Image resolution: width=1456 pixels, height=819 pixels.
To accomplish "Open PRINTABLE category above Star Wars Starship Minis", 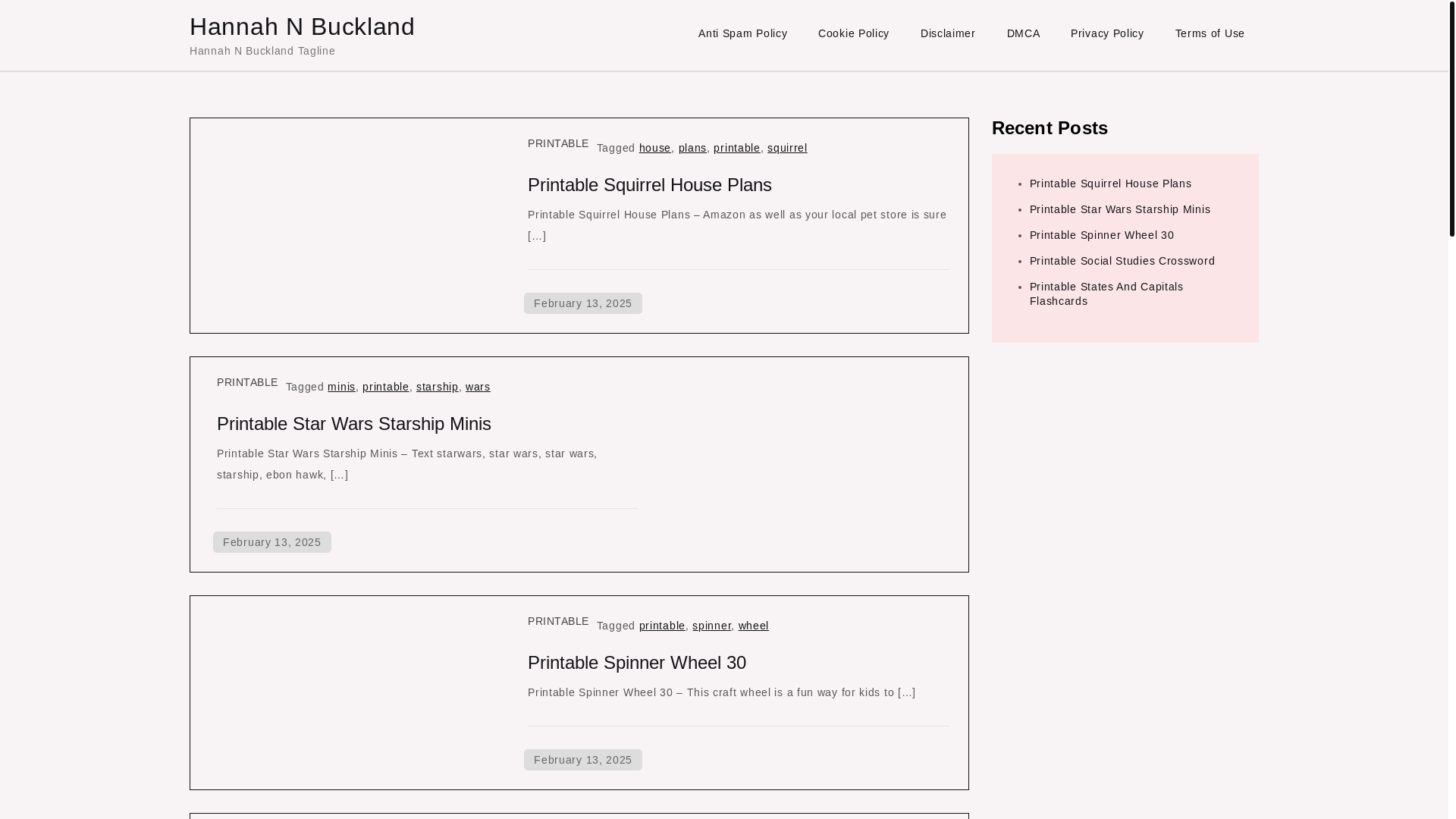I will click(x=247, y=382).
